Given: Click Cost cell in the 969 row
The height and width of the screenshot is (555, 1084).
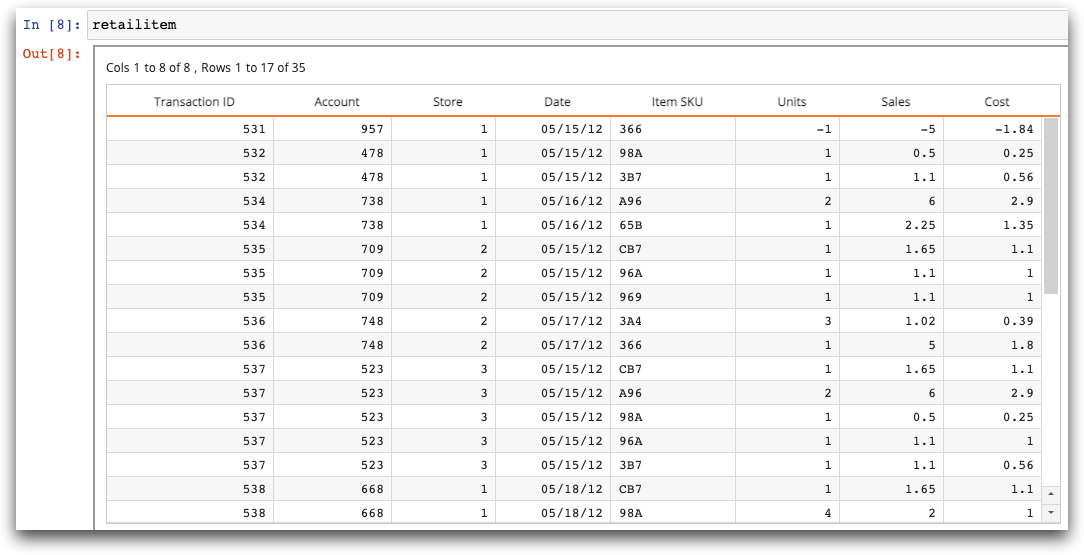Looking at the screenshot, I should click(993, 297).
